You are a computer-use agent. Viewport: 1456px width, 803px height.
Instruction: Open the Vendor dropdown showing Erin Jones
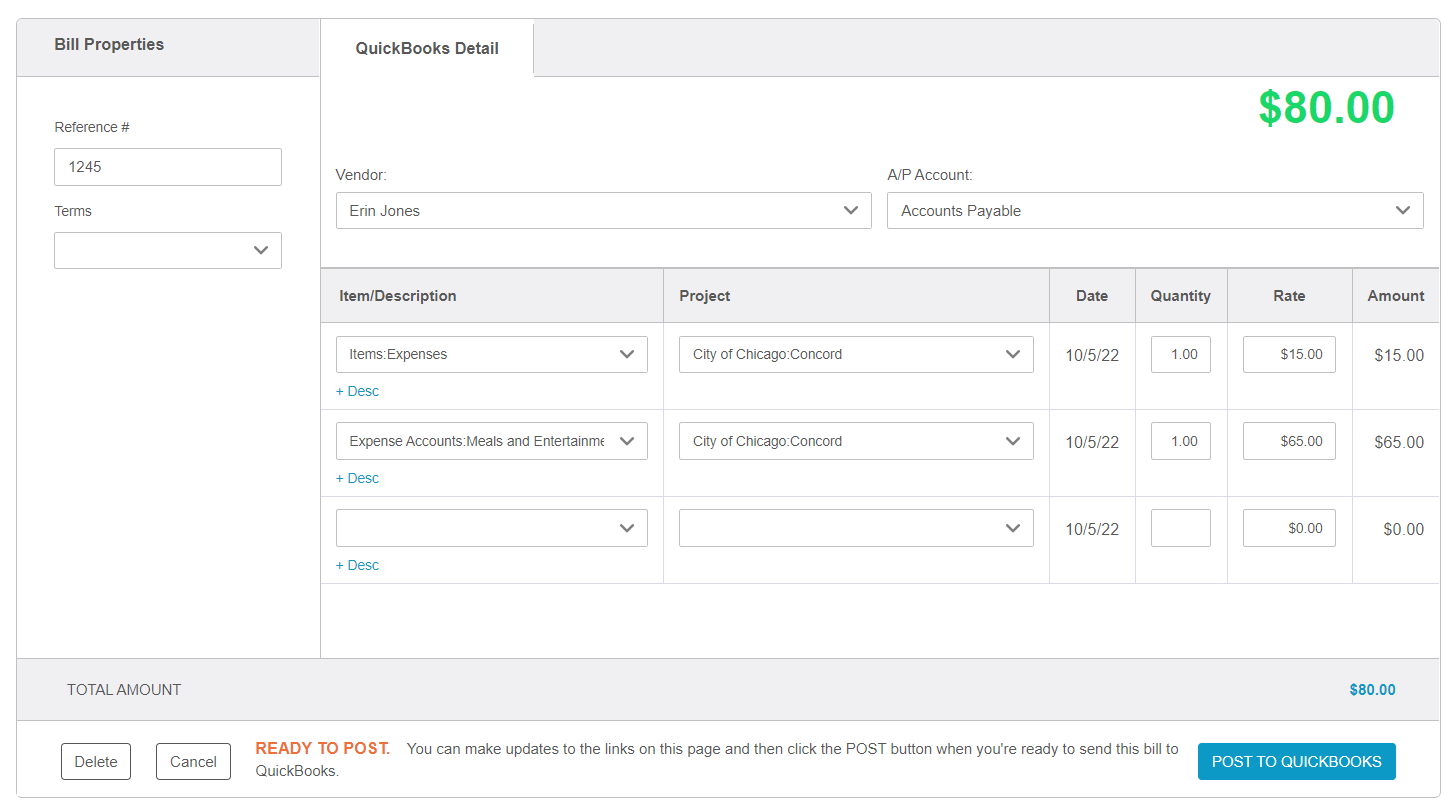tap(604, 211)
